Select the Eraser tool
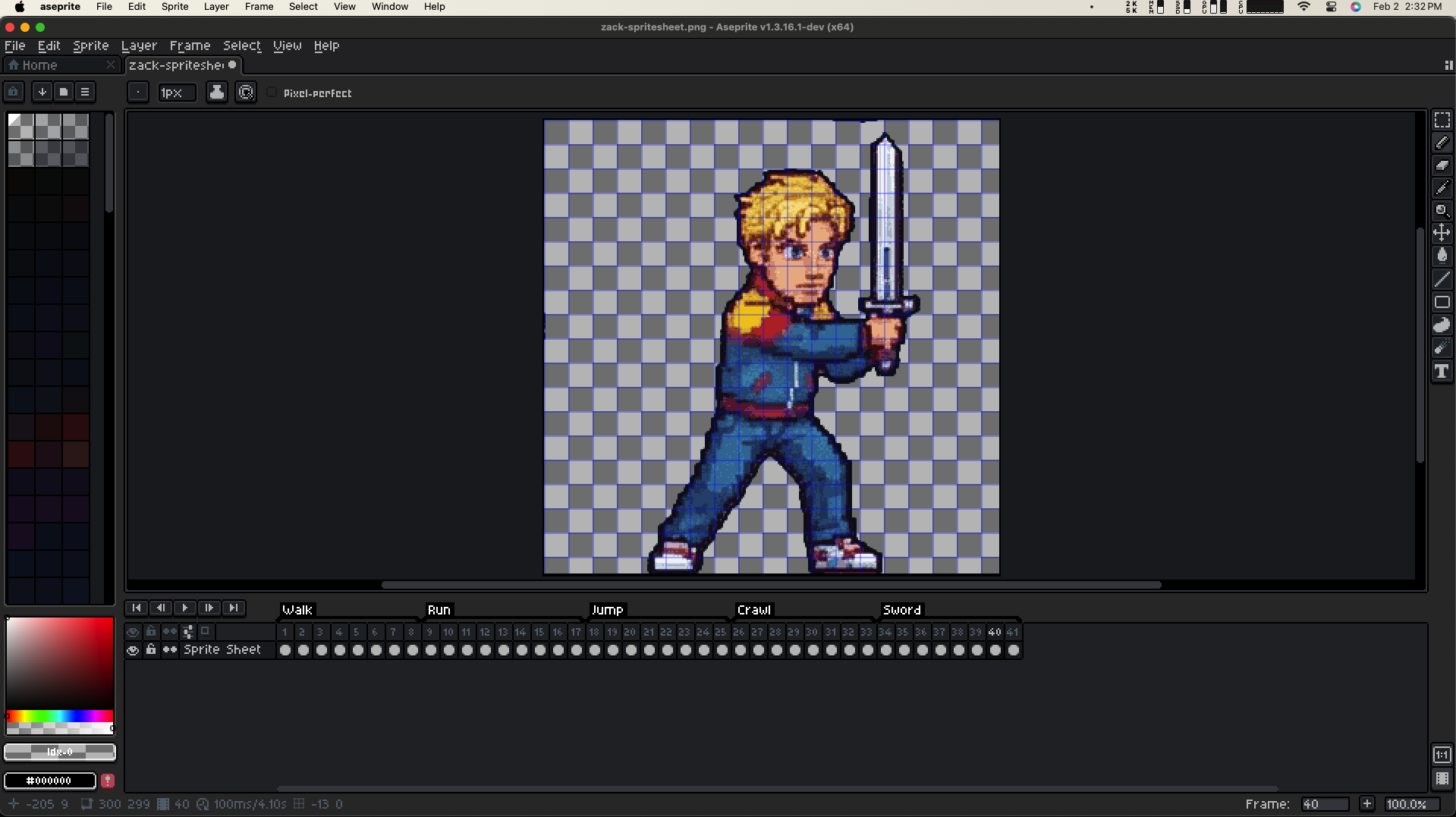 [x=1442, y=165]
